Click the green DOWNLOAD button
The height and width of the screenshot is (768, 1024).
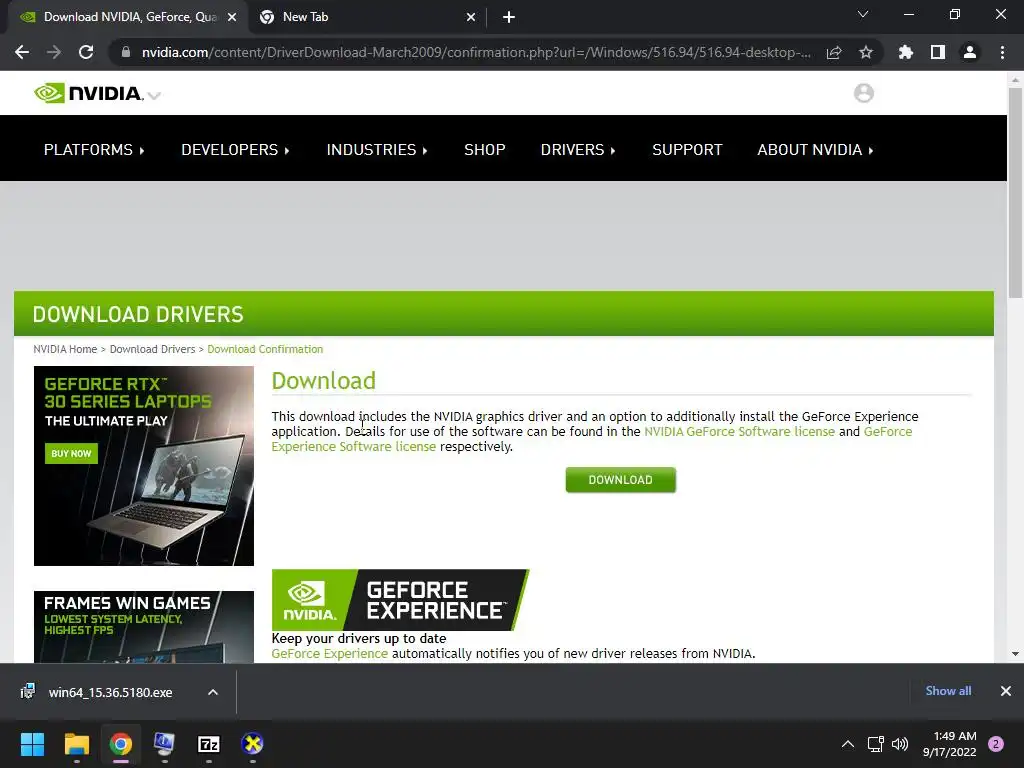(x=620, y=480)
